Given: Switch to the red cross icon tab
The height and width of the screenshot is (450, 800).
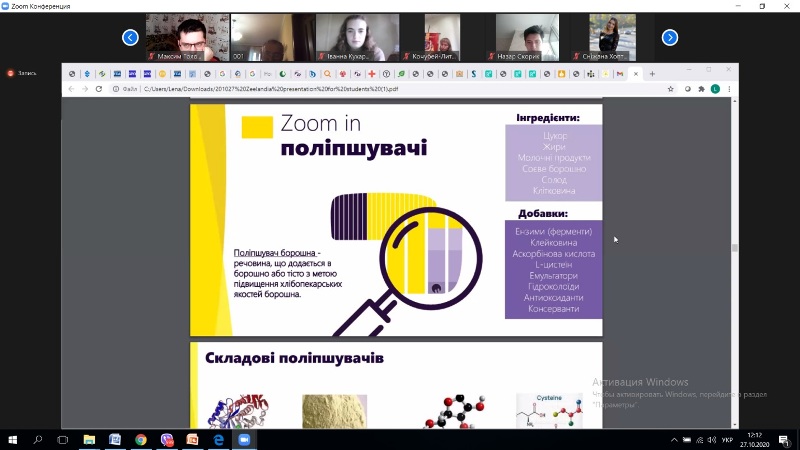Looking at the screenshot, I should (371, 74).
